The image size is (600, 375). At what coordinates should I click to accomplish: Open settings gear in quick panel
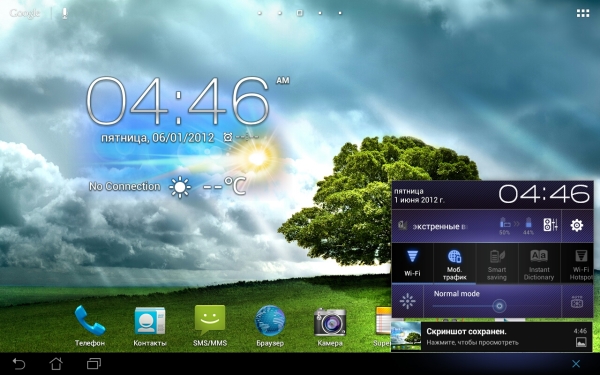[x=577, y=225]
